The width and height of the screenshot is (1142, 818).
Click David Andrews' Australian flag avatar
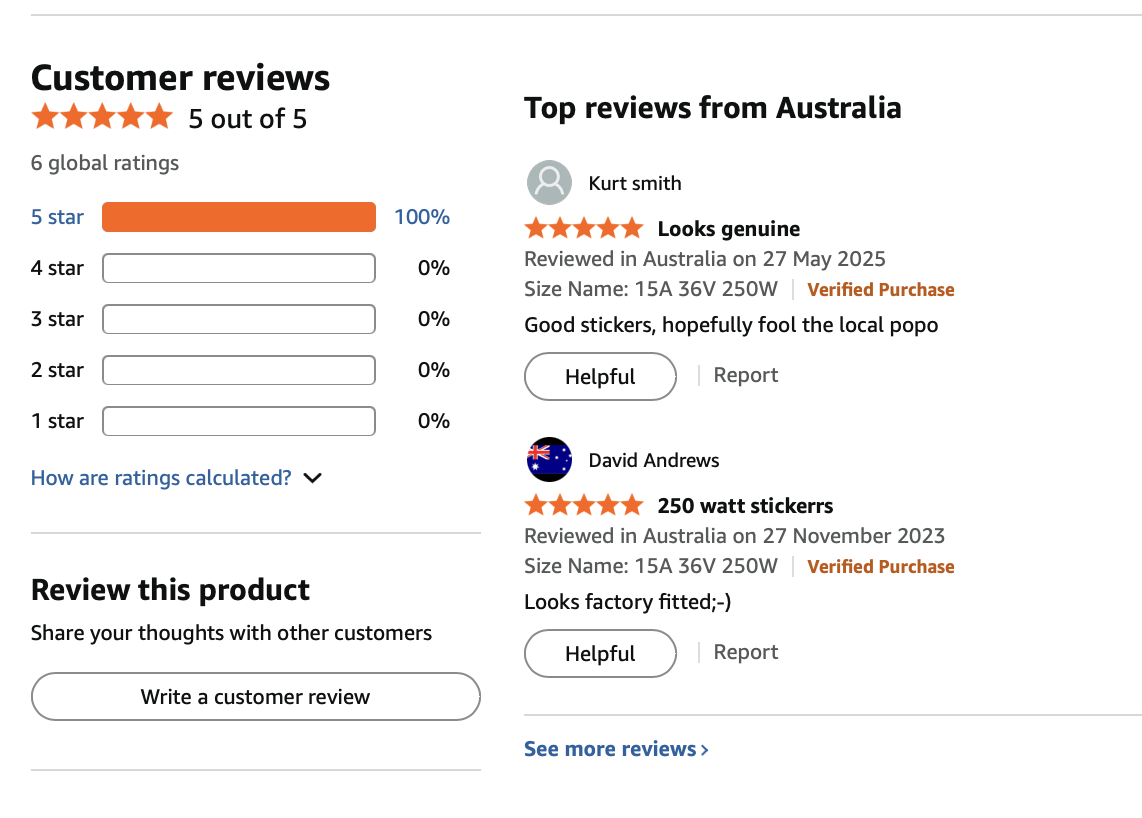click(x=549, y=459)
